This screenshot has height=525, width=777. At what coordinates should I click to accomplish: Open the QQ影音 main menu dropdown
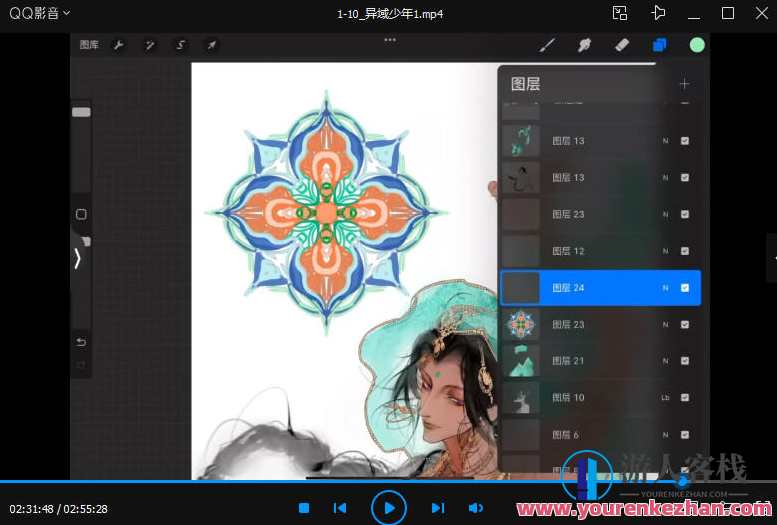click(40, 13)
